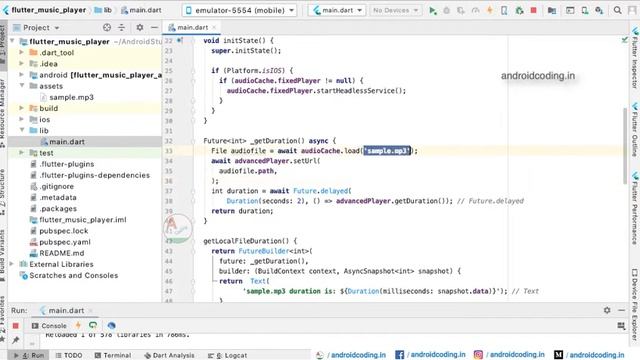Open the Logcat tool window

point(227,355)
